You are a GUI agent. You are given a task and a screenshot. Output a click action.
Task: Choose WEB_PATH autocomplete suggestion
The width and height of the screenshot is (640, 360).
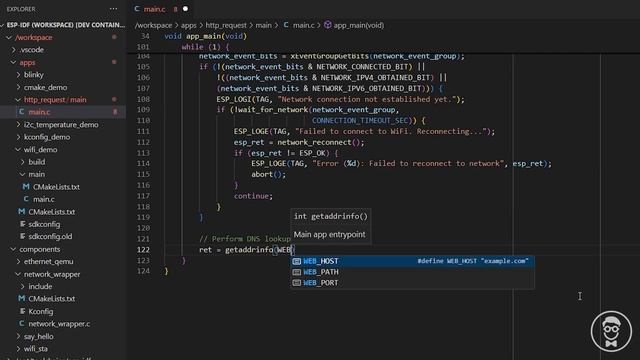tap(412, 272)
